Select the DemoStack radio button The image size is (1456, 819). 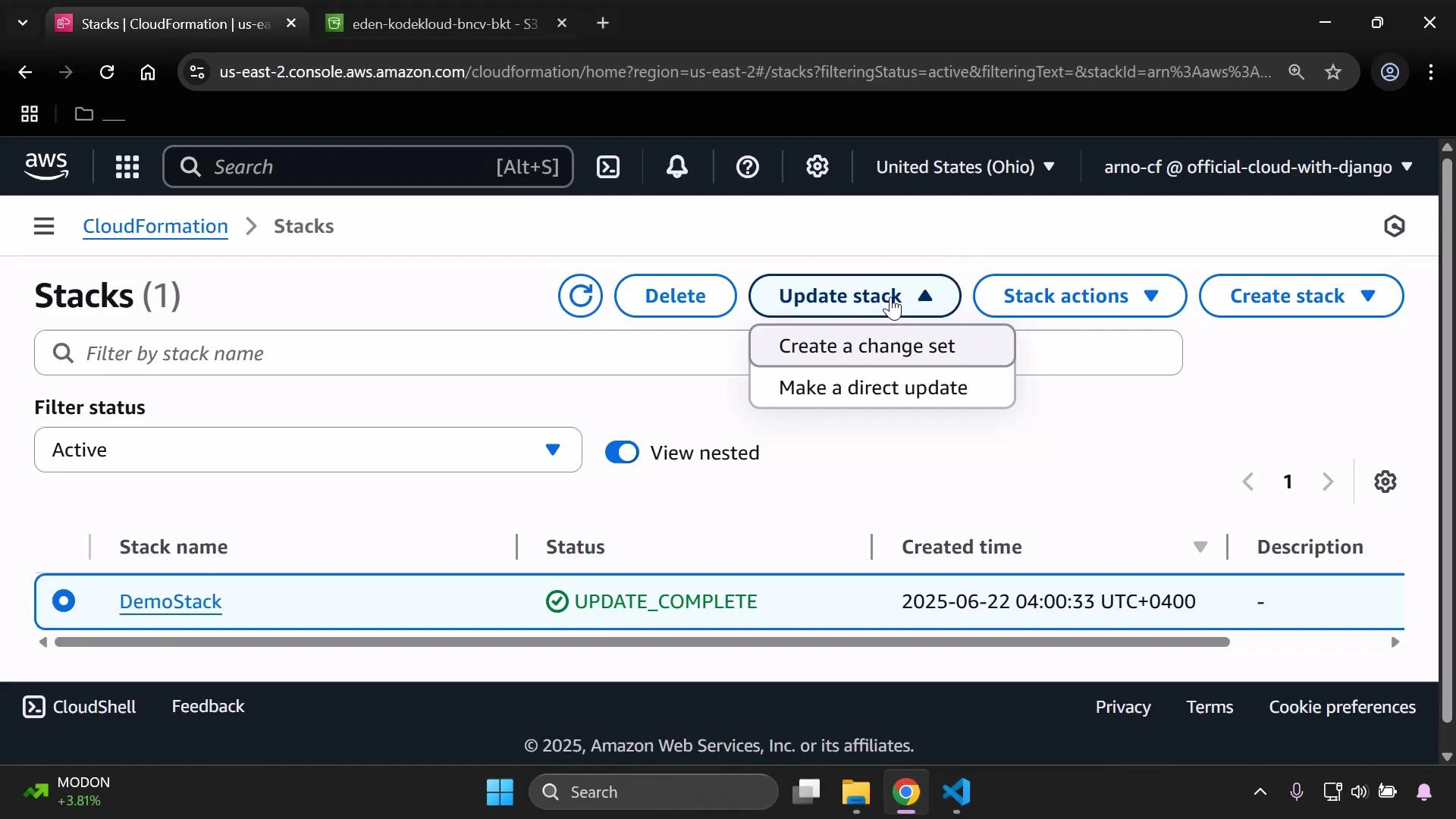point(64,601)
